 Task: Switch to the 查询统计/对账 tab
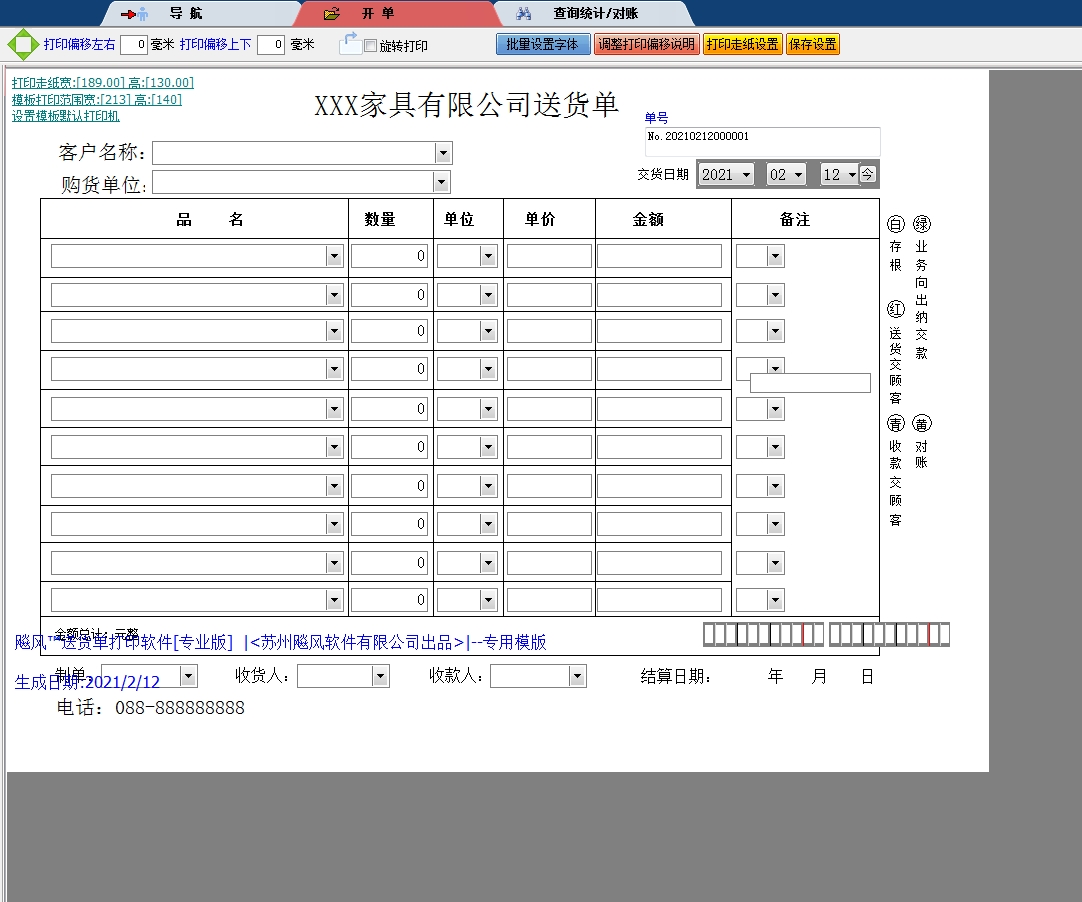pos(595,14)
